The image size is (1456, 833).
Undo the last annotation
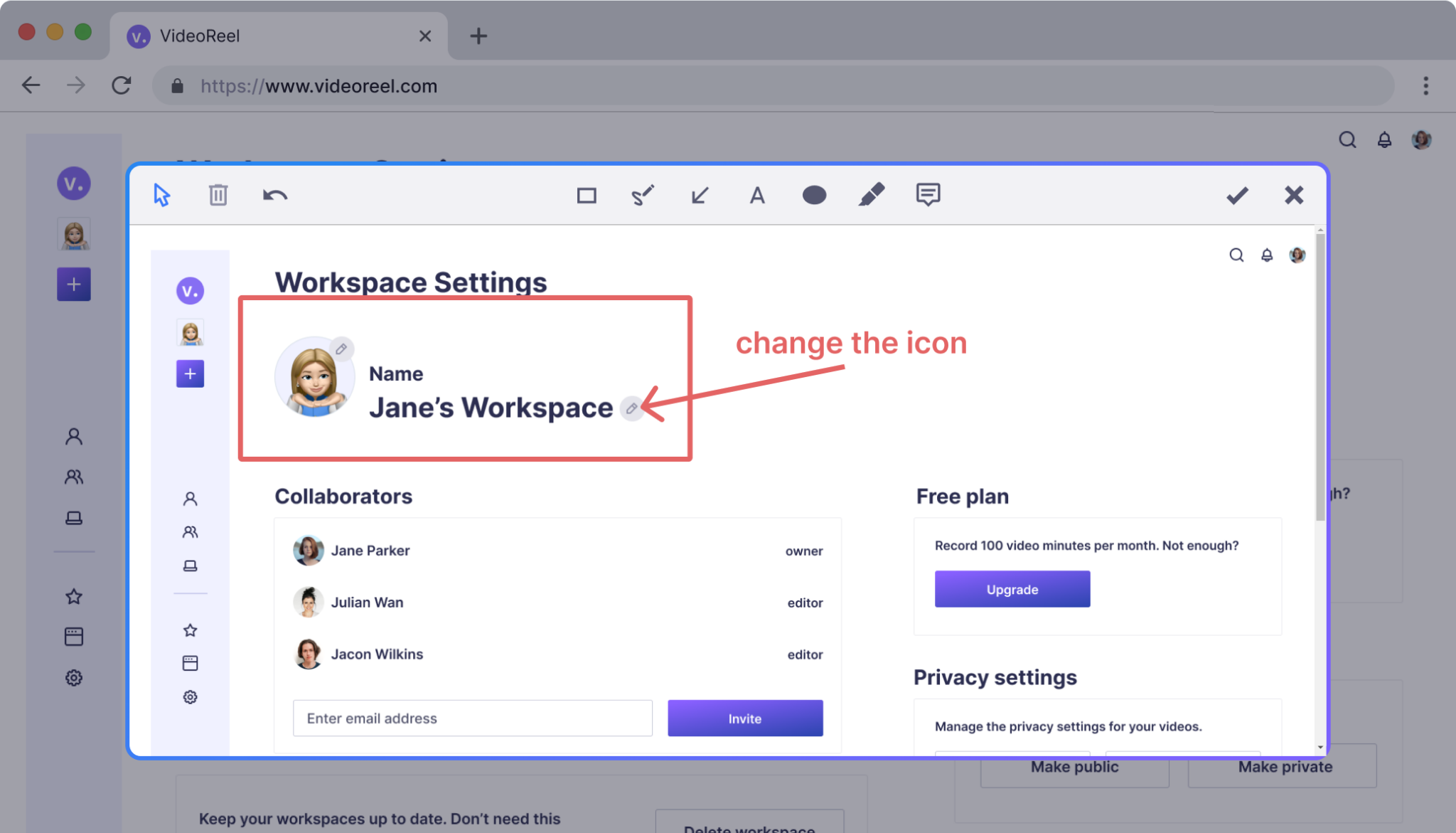274,195
